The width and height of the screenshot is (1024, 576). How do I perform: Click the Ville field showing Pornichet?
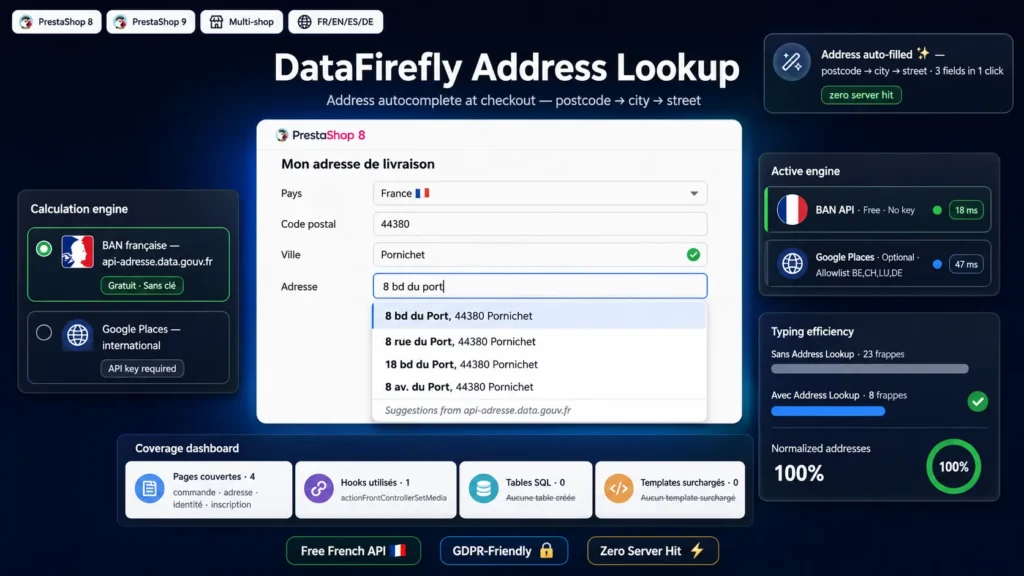pos(540,255)
